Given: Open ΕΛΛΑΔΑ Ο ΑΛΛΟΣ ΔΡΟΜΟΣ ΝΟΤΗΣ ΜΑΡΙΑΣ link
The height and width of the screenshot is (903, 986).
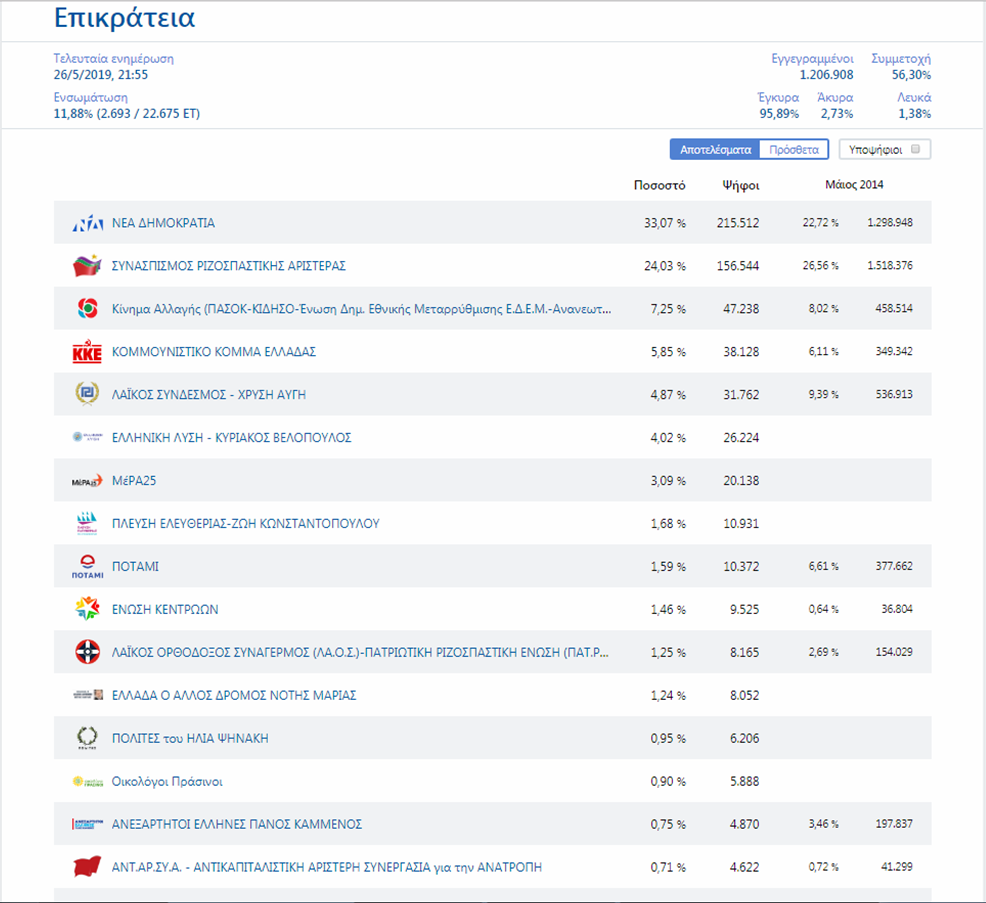Looking at the screenshot, I should 234,695.
